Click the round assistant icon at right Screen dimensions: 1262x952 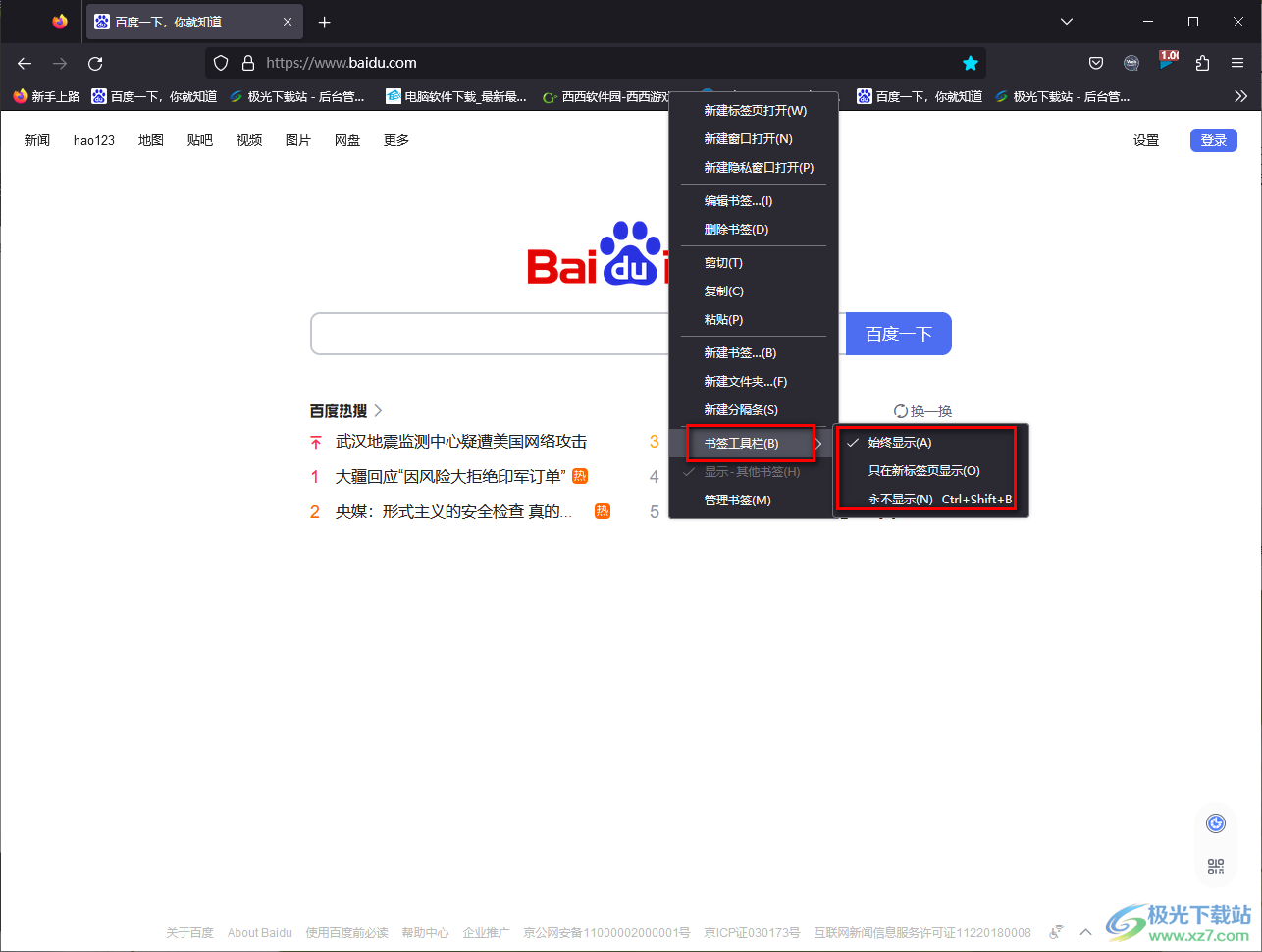click(1216, 823)
